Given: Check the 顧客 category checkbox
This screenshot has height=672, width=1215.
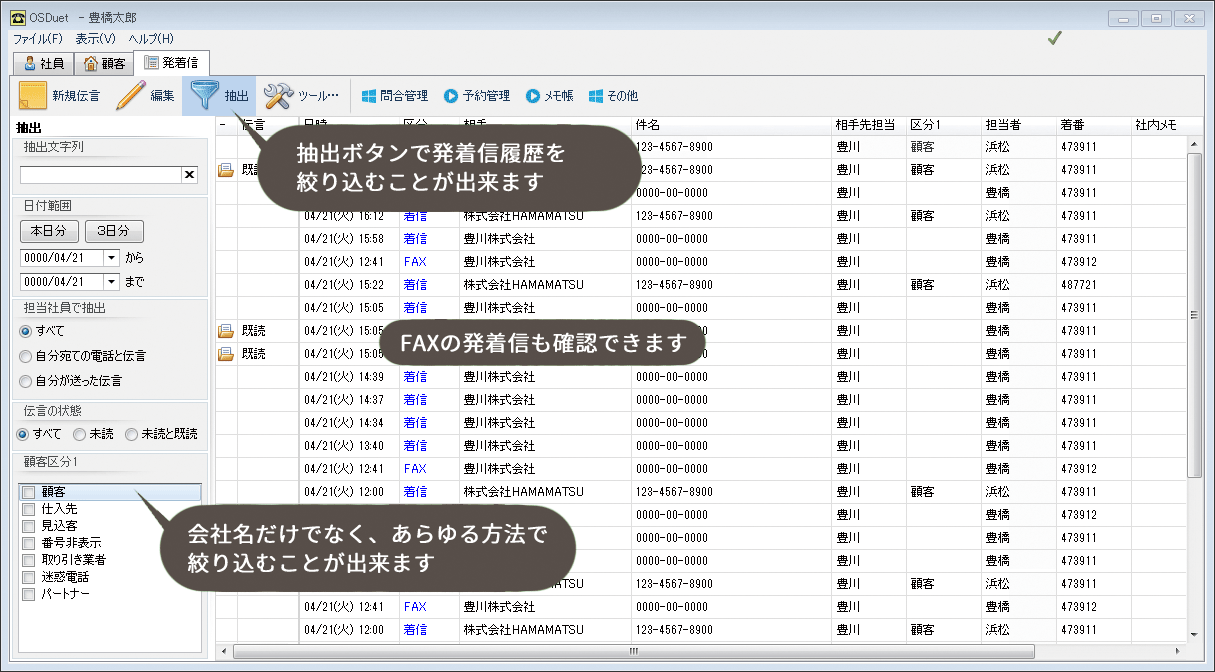Looking at the screenshot, I should coord(29,492).
